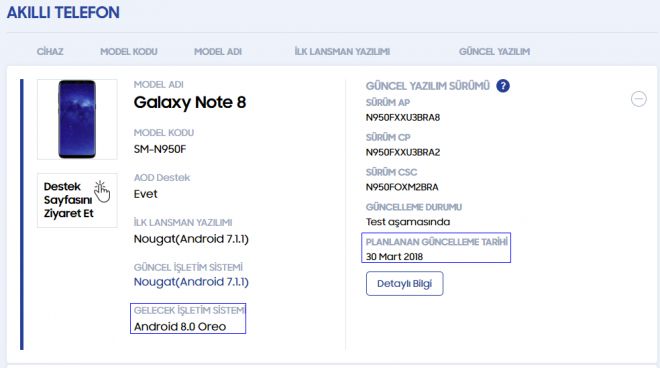The width and height of the screenshot is (660, 368).
Task: Click the current OS Nougat(Android 7.1.1) link
Action: point(191,282)
